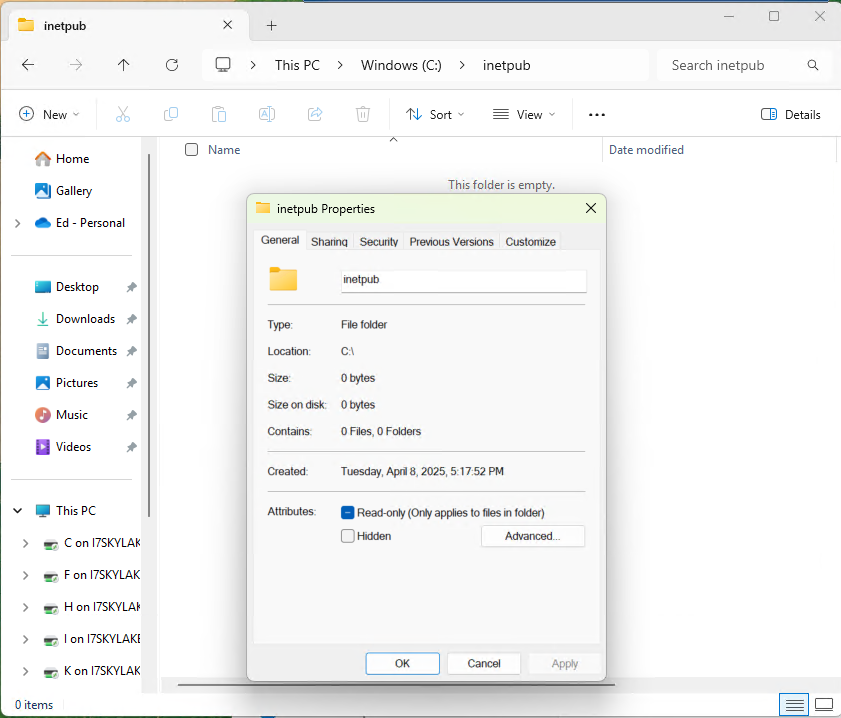This screenshot has width=841, height=718.
Task: Switch to the Previous Versions tab
Action: [x=452, y=241]
